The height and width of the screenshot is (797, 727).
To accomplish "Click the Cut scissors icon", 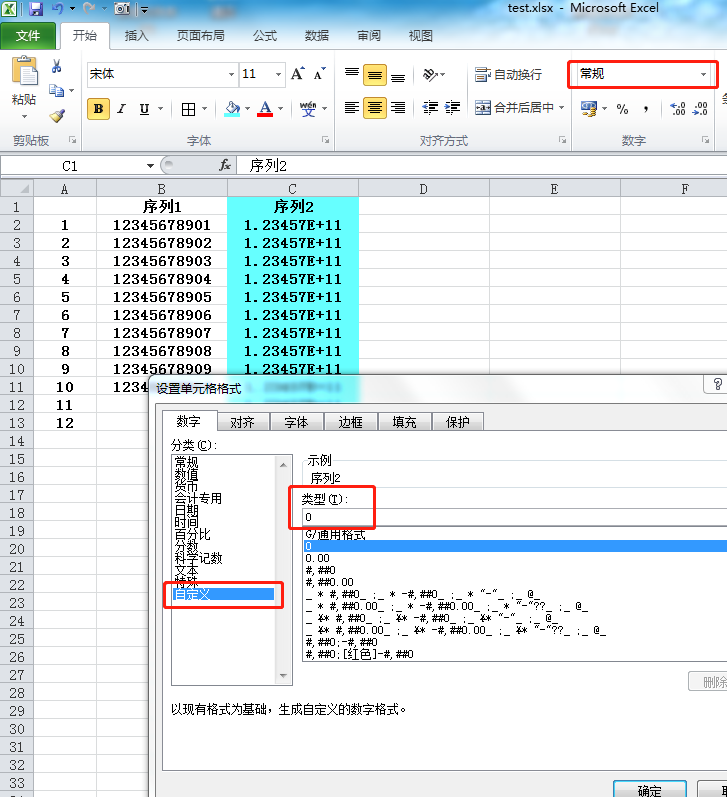I will (x=56, y=66).
